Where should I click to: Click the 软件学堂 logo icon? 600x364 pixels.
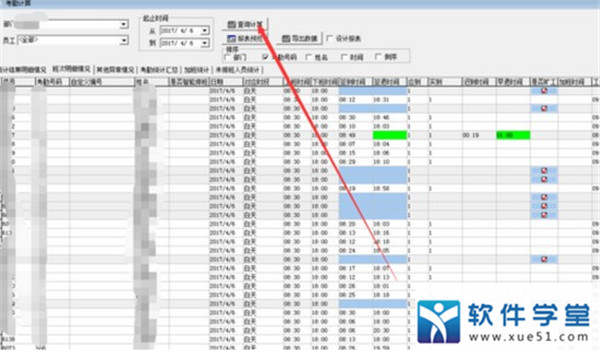[x=439, y=322]
